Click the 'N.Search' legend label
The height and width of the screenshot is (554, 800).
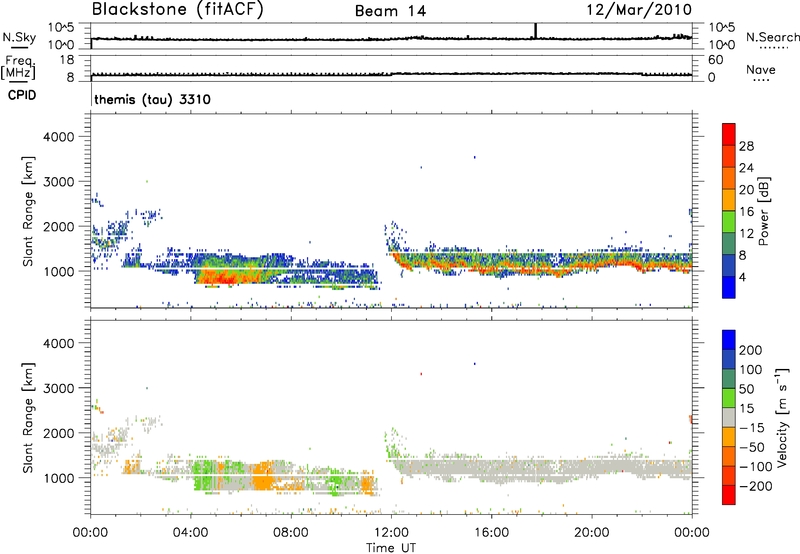(x=772, y=37)
